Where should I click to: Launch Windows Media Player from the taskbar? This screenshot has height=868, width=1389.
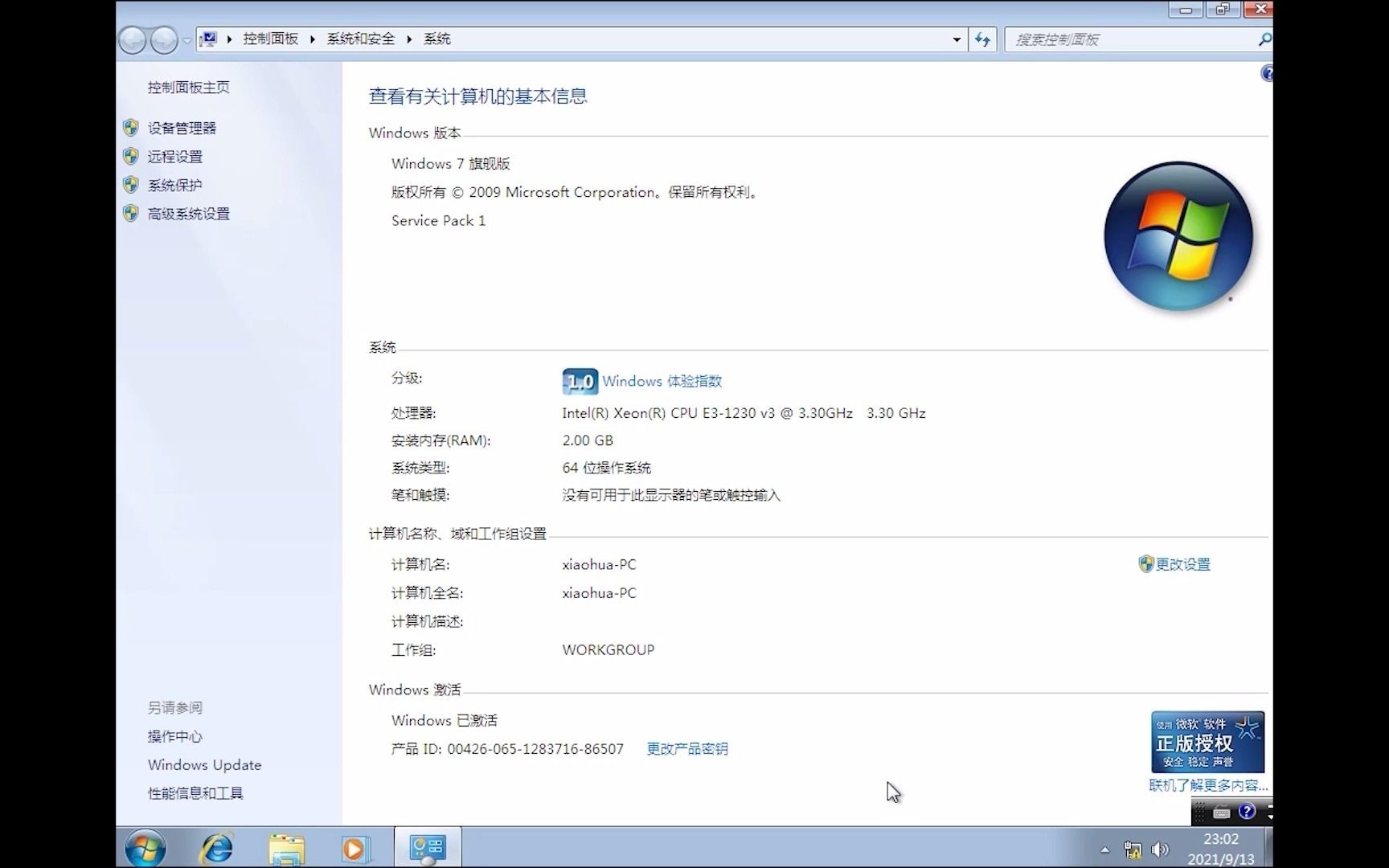click(354, 848)
